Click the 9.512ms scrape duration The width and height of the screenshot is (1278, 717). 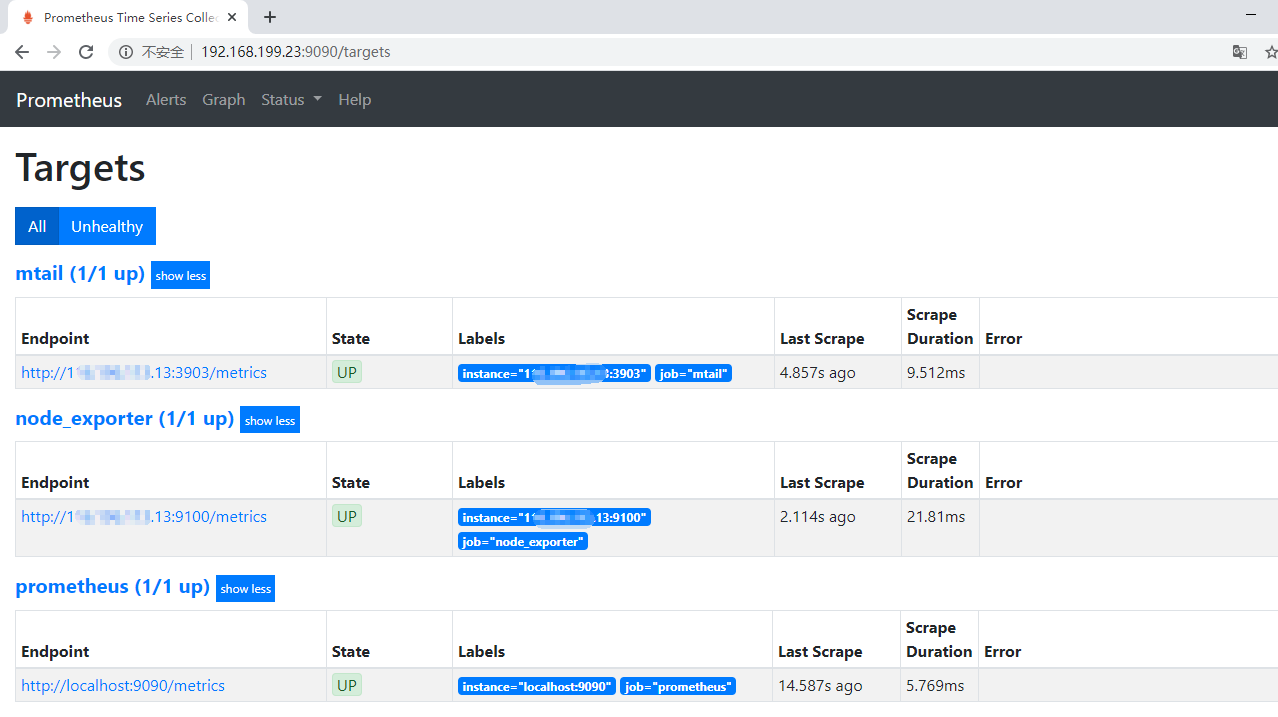[936, 372]
